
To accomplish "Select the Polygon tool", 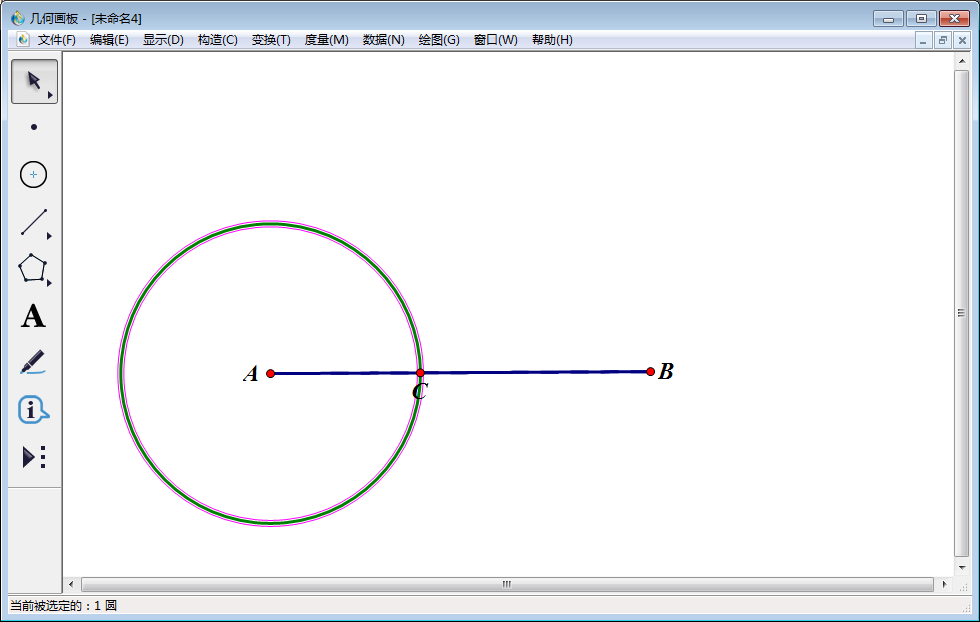I will coord(34,269).
